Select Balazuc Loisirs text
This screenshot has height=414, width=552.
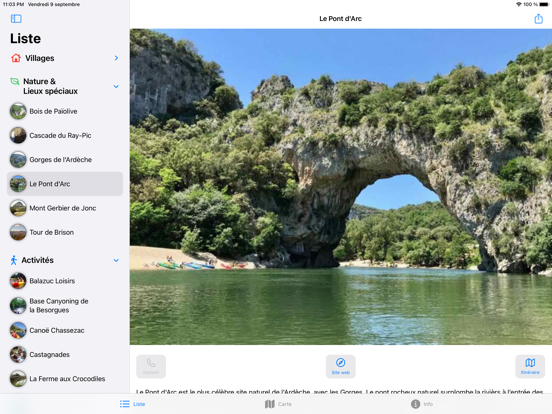pyautogui.click(x=52, y=281)
